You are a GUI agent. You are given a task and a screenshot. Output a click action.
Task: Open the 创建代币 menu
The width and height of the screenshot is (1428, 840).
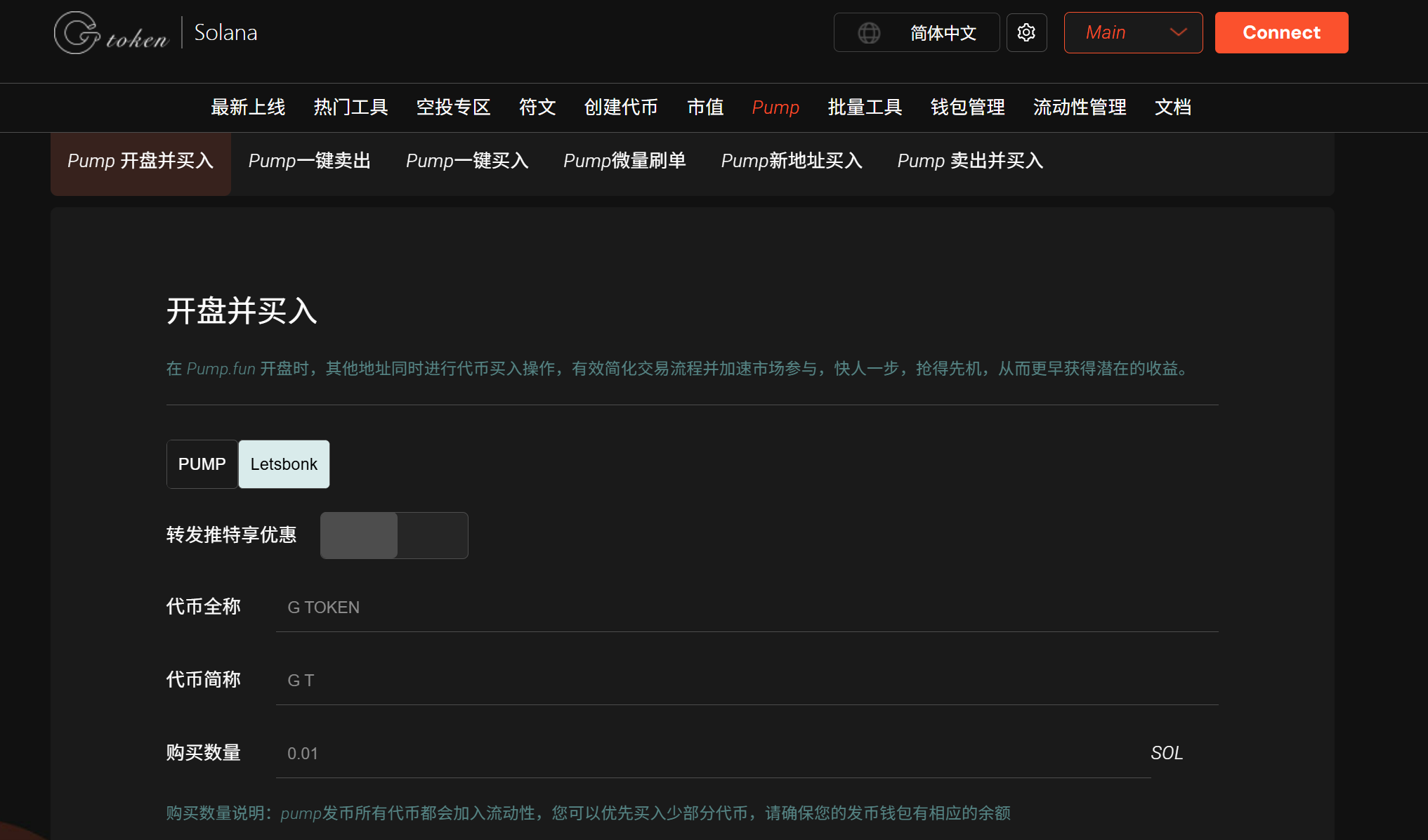coord(621,107)
